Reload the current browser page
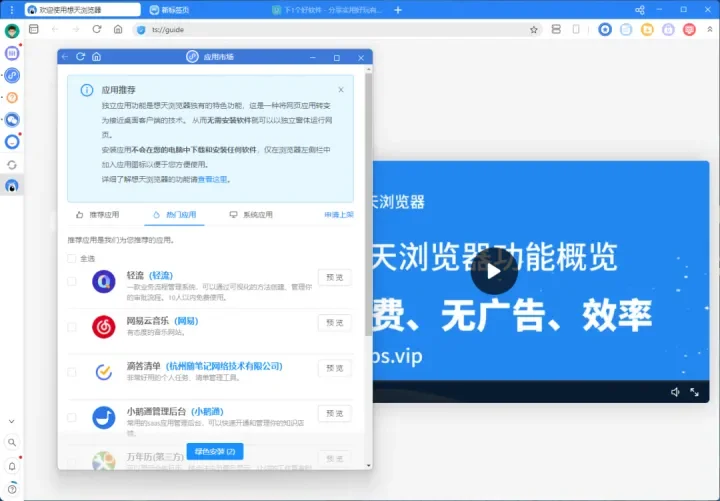 tap(97, 29)
